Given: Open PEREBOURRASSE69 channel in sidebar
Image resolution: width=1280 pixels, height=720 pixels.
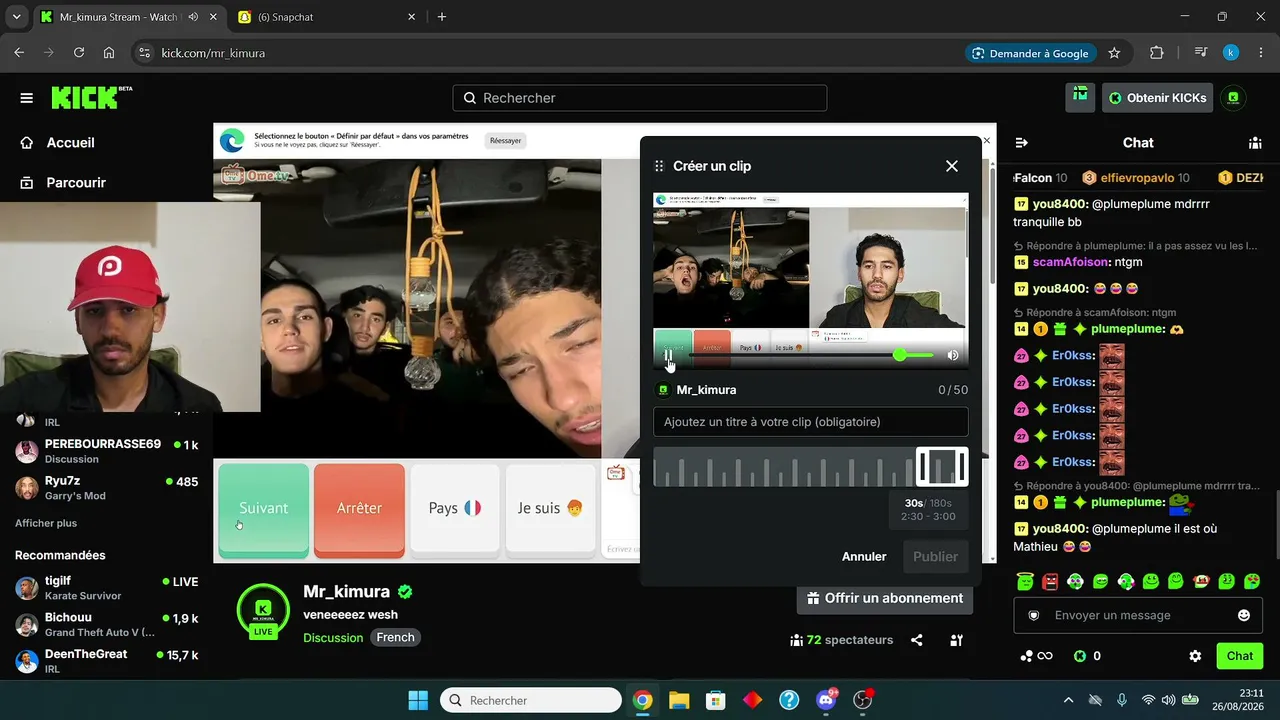Looking at the screenshot, I should coord(107,451).
